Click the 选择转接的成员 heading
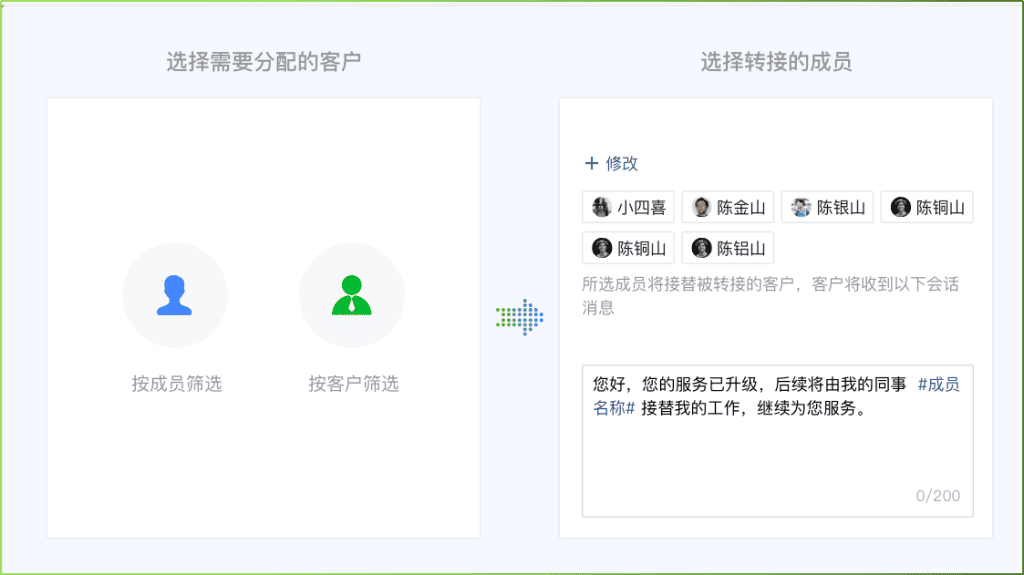 click(x=775, y=62)
